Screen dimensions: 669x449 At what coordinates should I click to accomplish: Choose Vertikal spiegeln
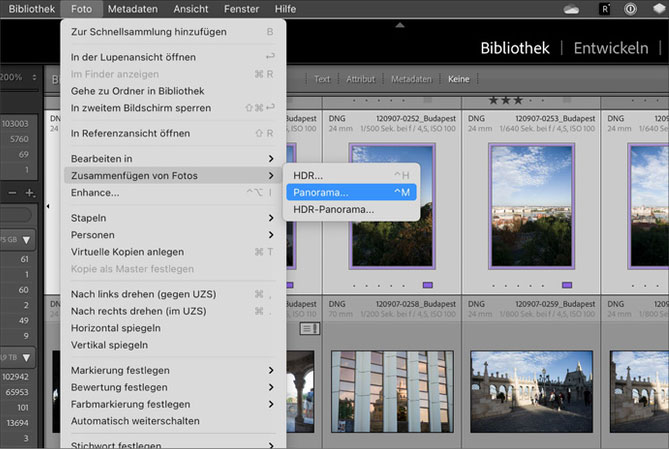click(173, 345)
